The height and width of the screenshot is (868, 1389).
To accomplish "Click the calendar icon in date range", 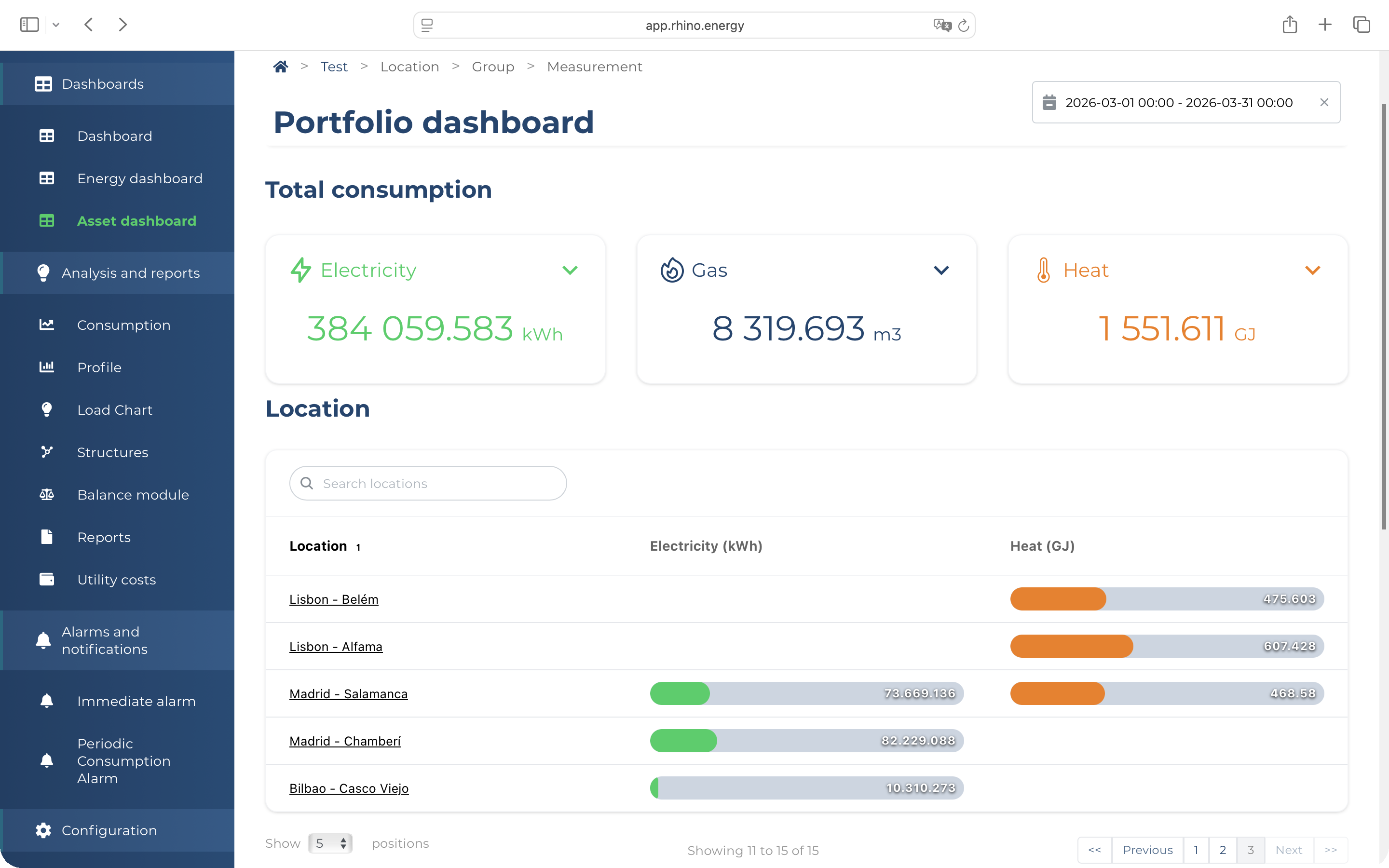I will tap(1049, 102).
